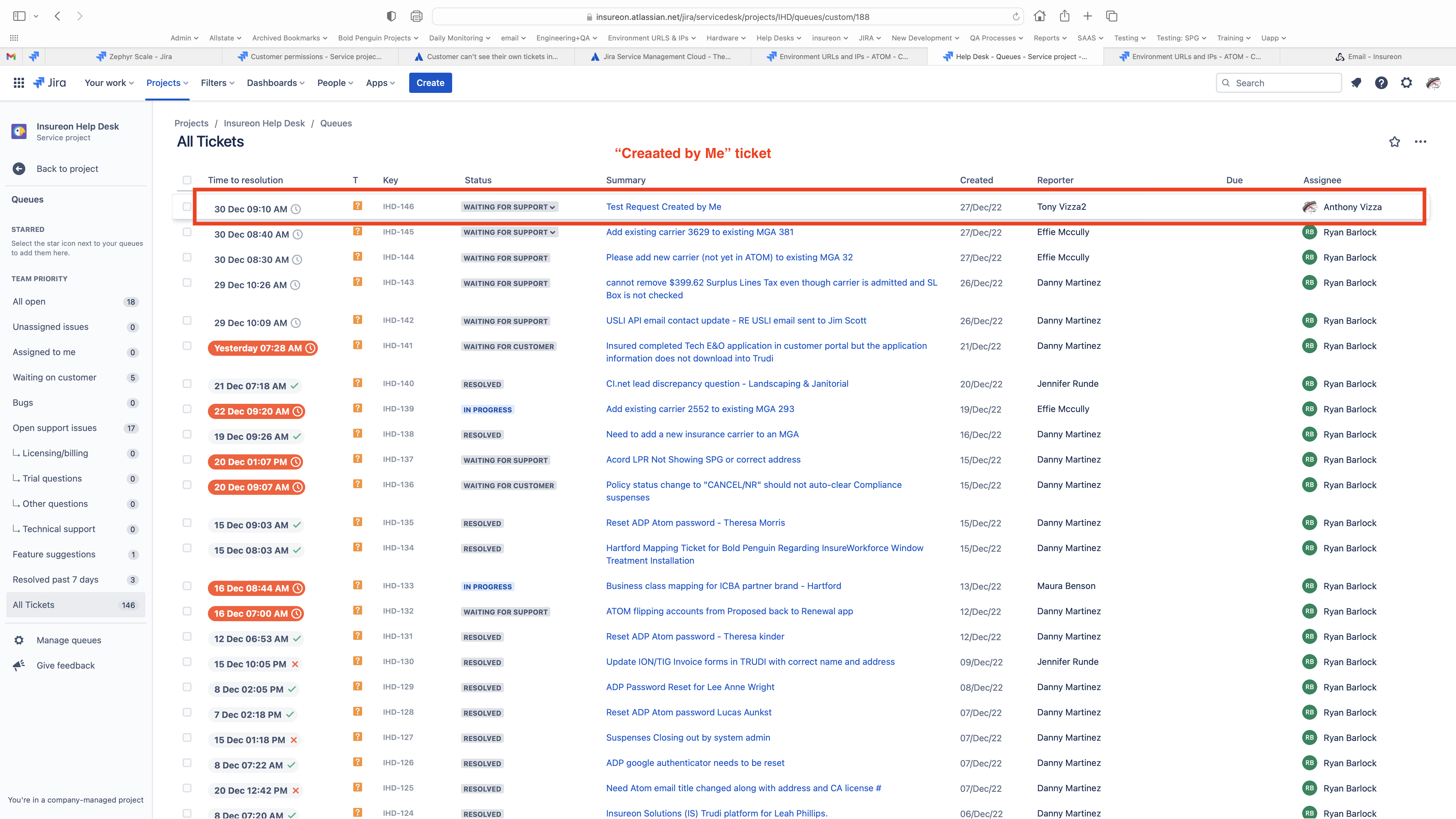Open the Jira settings gear icon
The height and width of the screenshot is (819, 1456).
pyautogui.click(x=1406, y=83)
